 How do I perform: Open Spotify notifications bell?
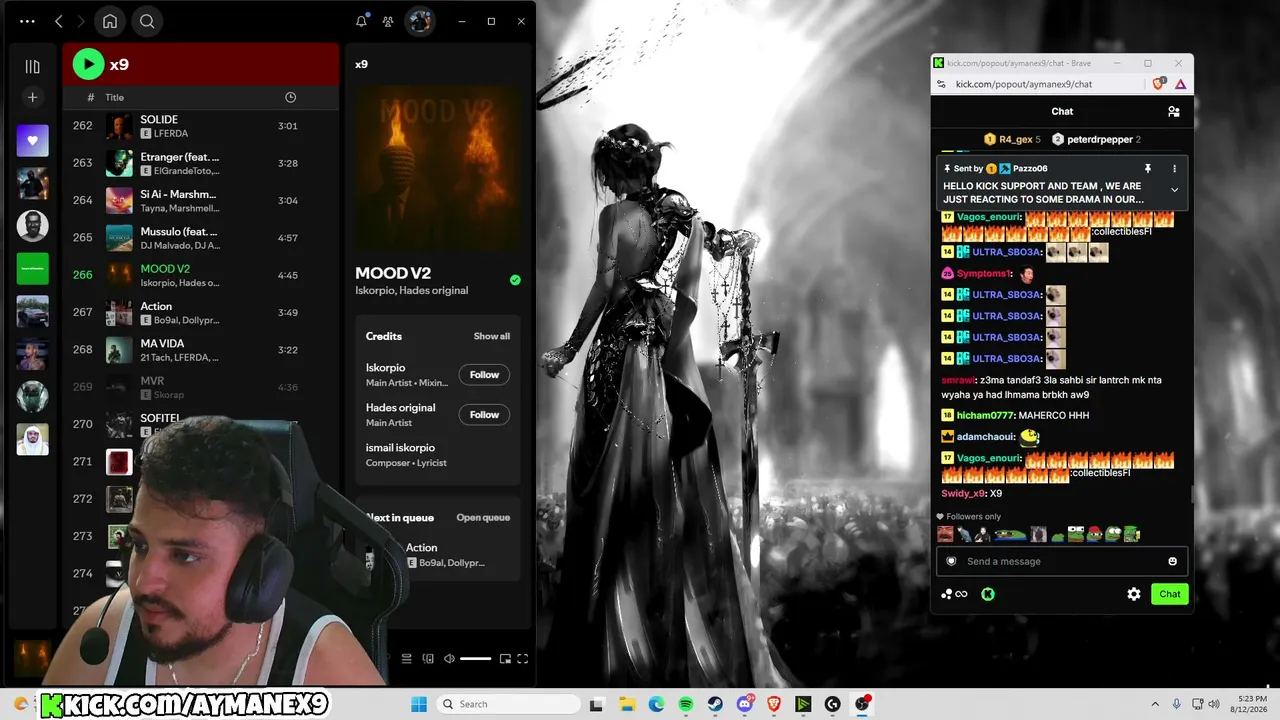(x=362, y=21)
